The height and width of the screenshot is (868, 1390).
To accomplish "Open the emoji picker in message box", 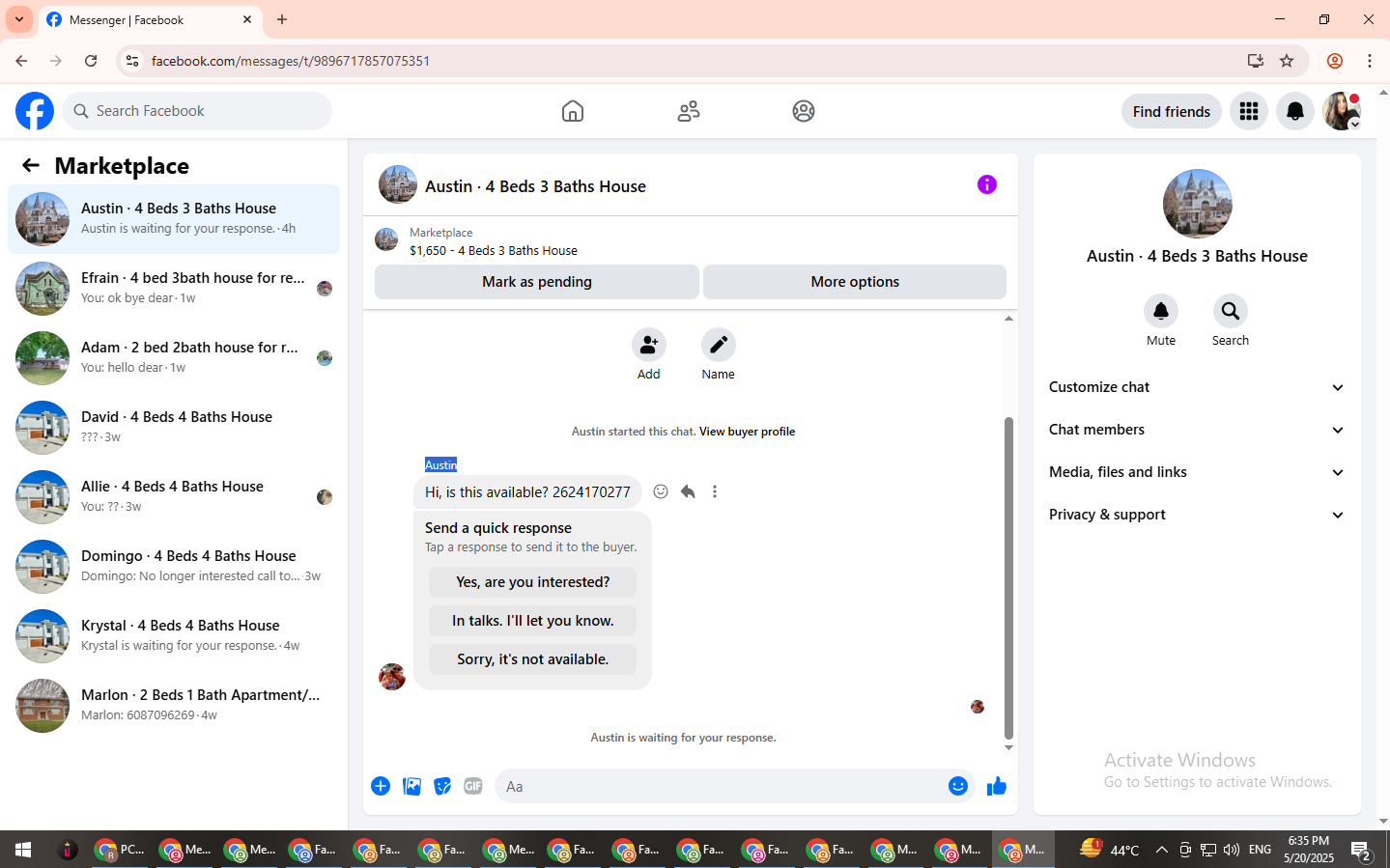I will point(958,786).
